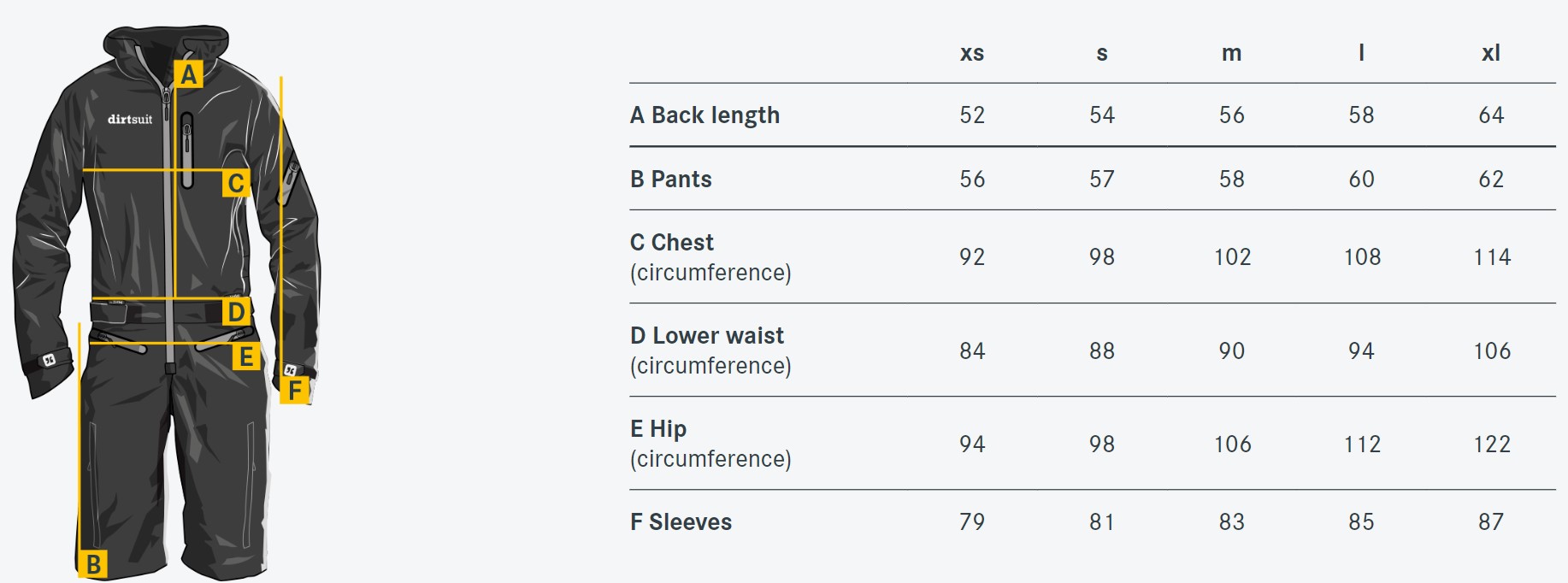Screen dimensions: 1568x583
Task: Click the yellow C chest marker
Action: (x=236, y=183)
